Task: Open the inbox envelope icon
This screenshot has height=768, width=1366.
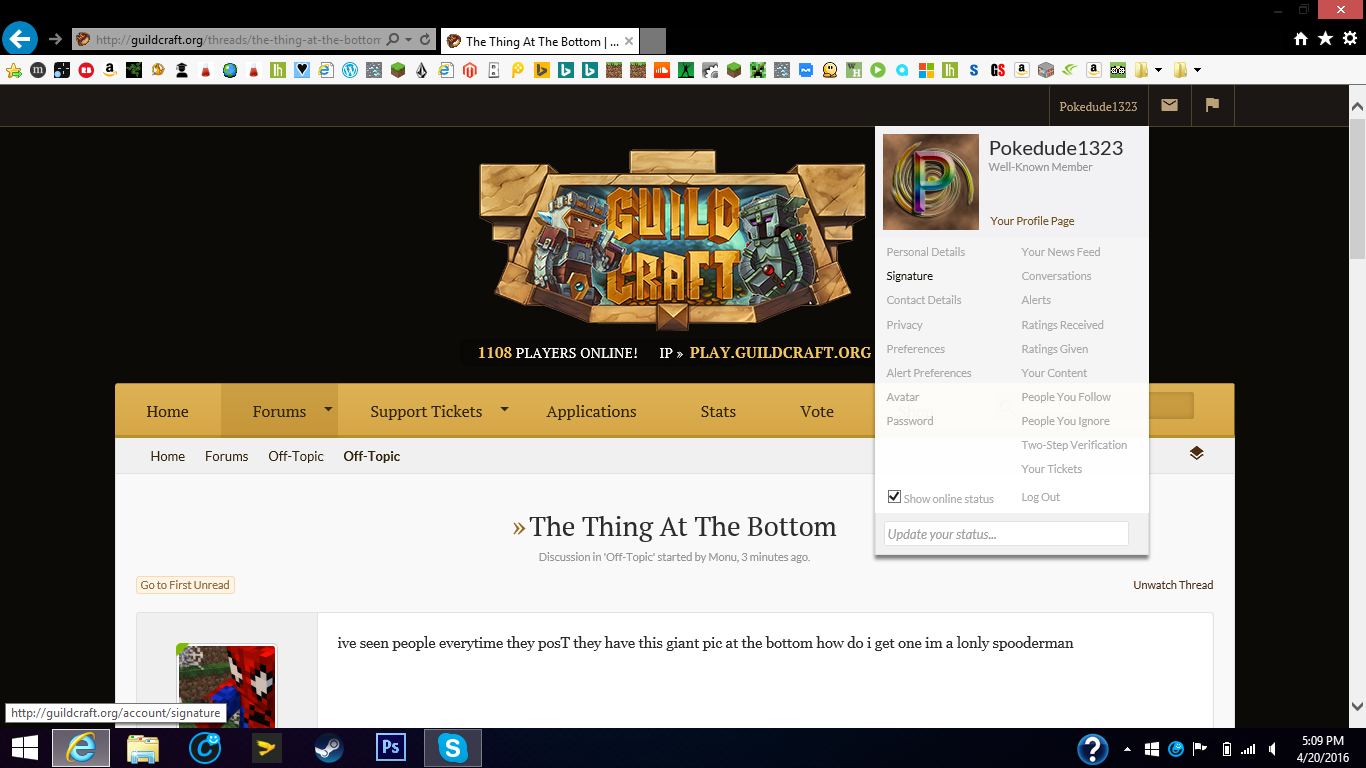Action: (x=1169, y=105)
